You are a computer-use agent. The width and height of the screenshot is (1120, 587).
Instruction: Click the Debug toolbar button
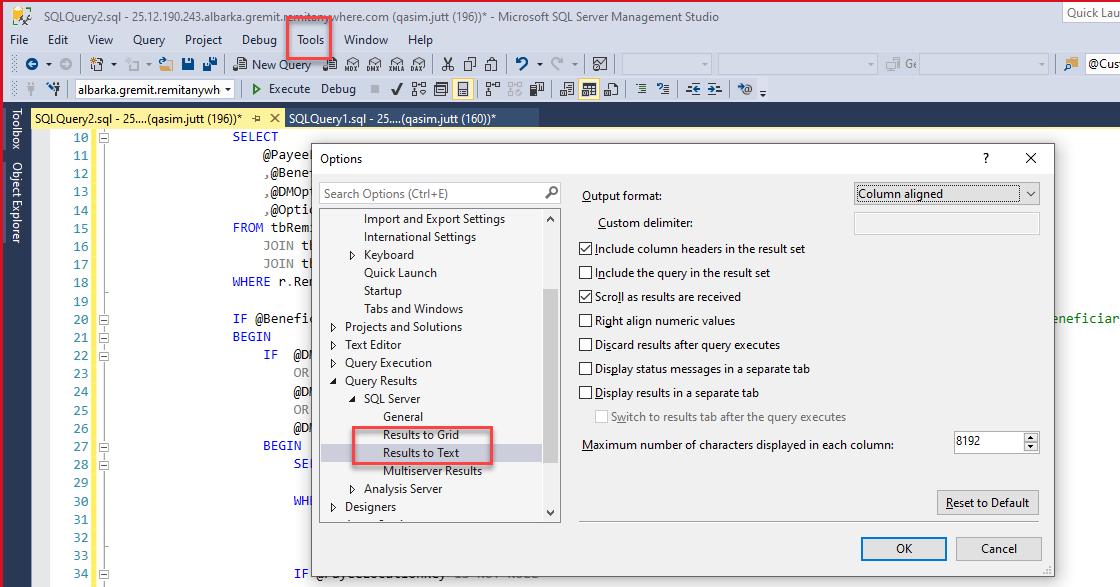pos(338,89)
